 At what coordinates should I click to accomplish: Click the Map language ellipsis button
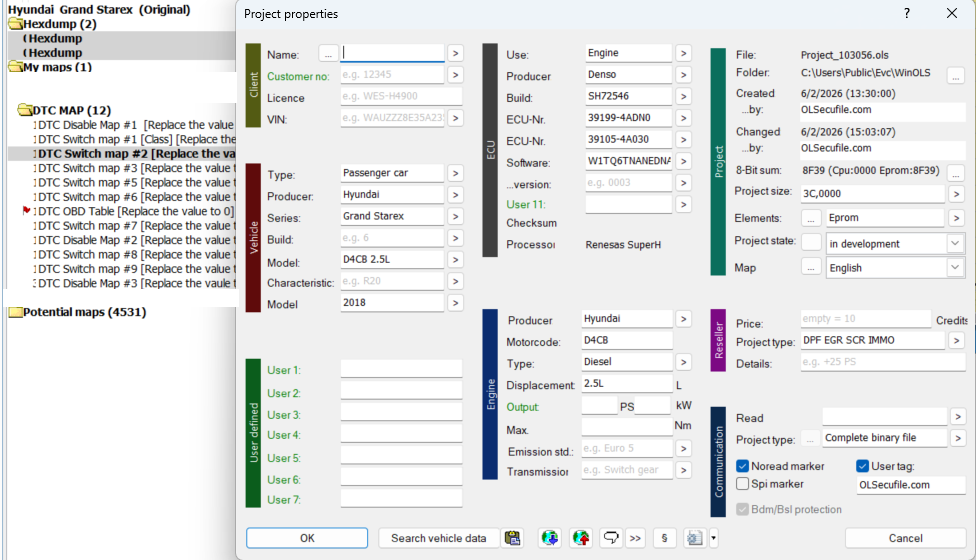point(810,268)
